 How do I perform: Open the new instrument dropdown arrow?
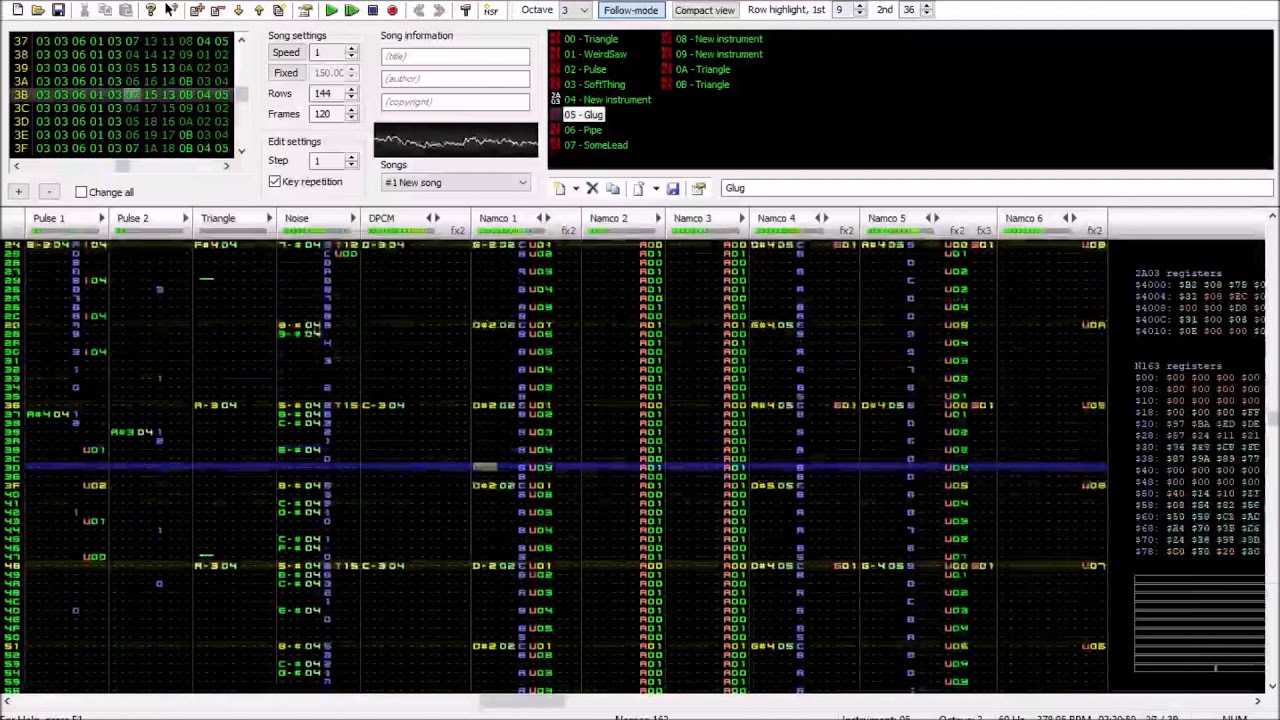[575, 189]
